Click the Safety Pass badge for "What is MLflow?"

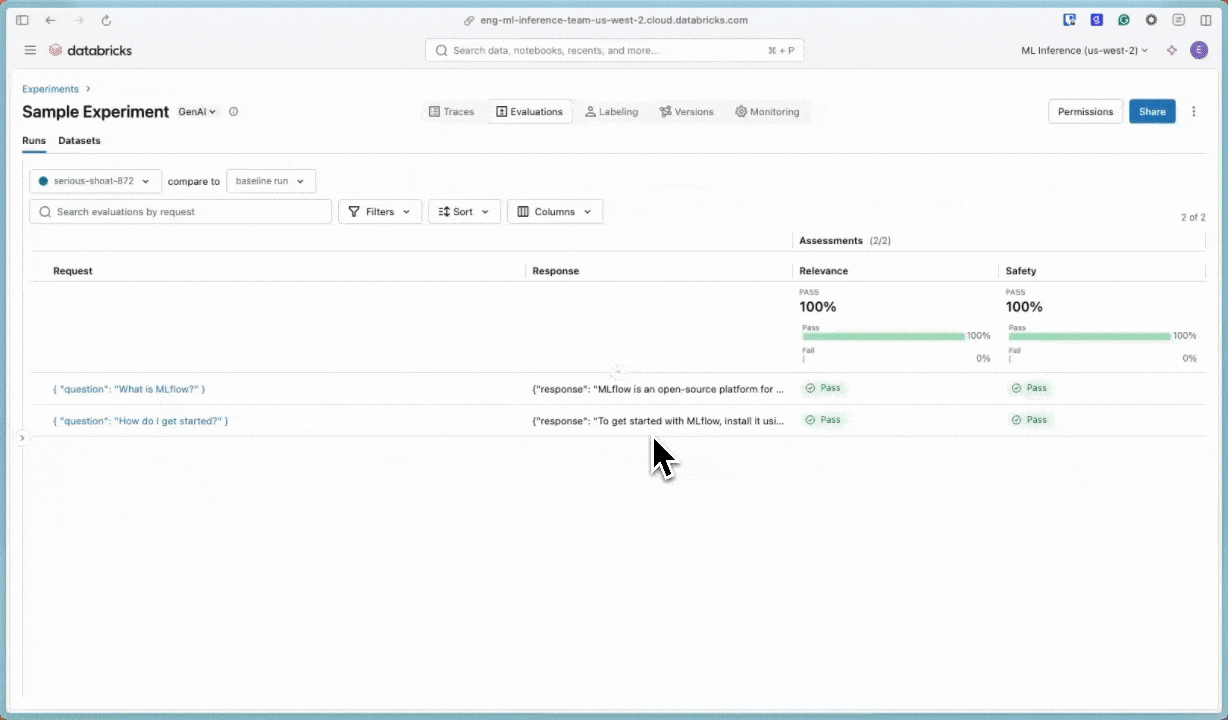(1029, 388)
